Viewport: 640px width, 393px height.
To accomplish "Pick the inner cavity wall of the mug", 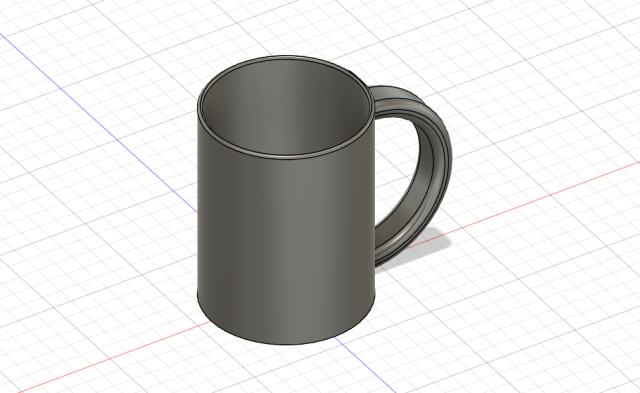I will tap(286, 108).
